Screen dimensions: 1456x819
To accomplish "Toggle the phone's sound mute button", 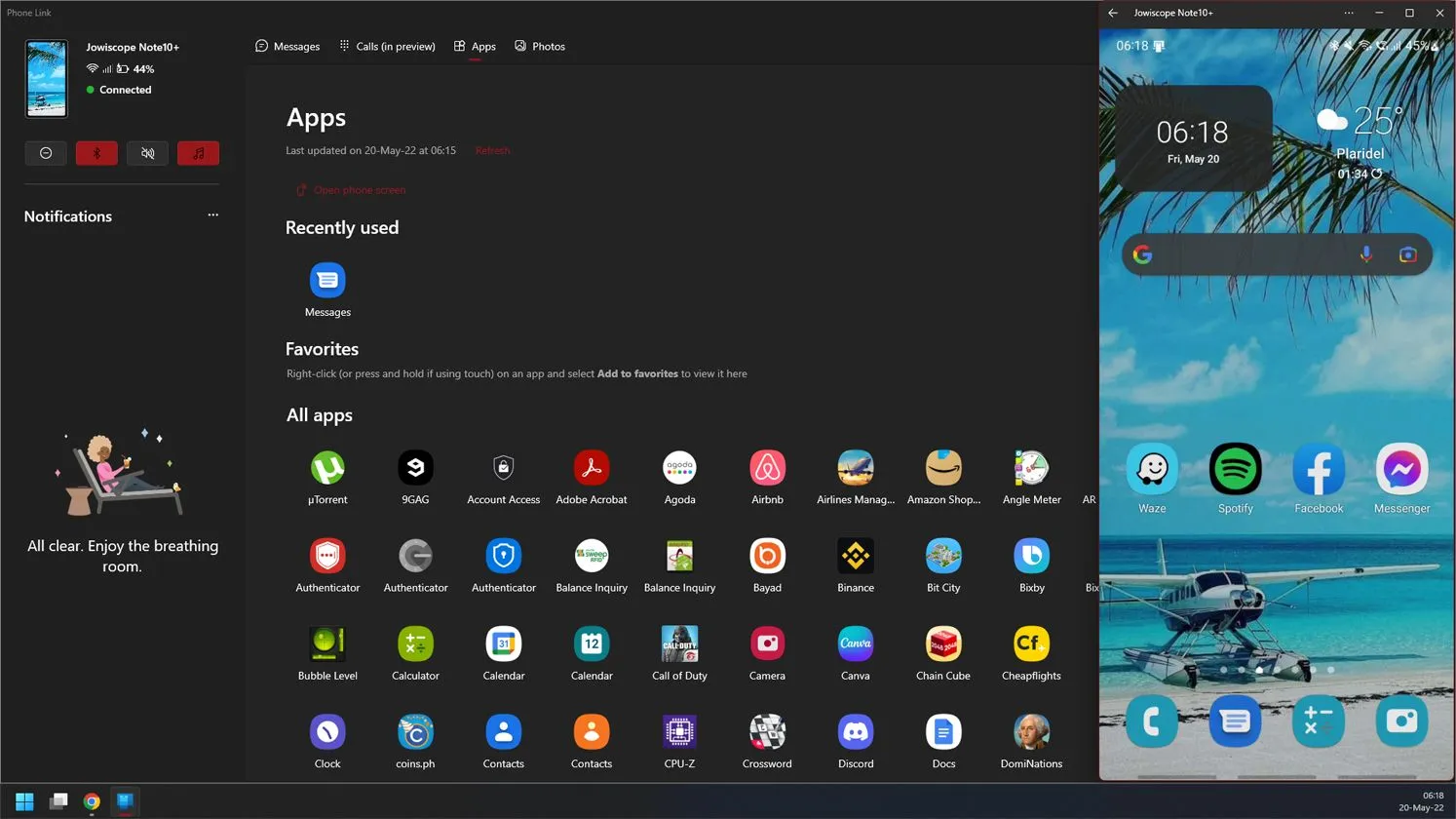I will [147, 153].
